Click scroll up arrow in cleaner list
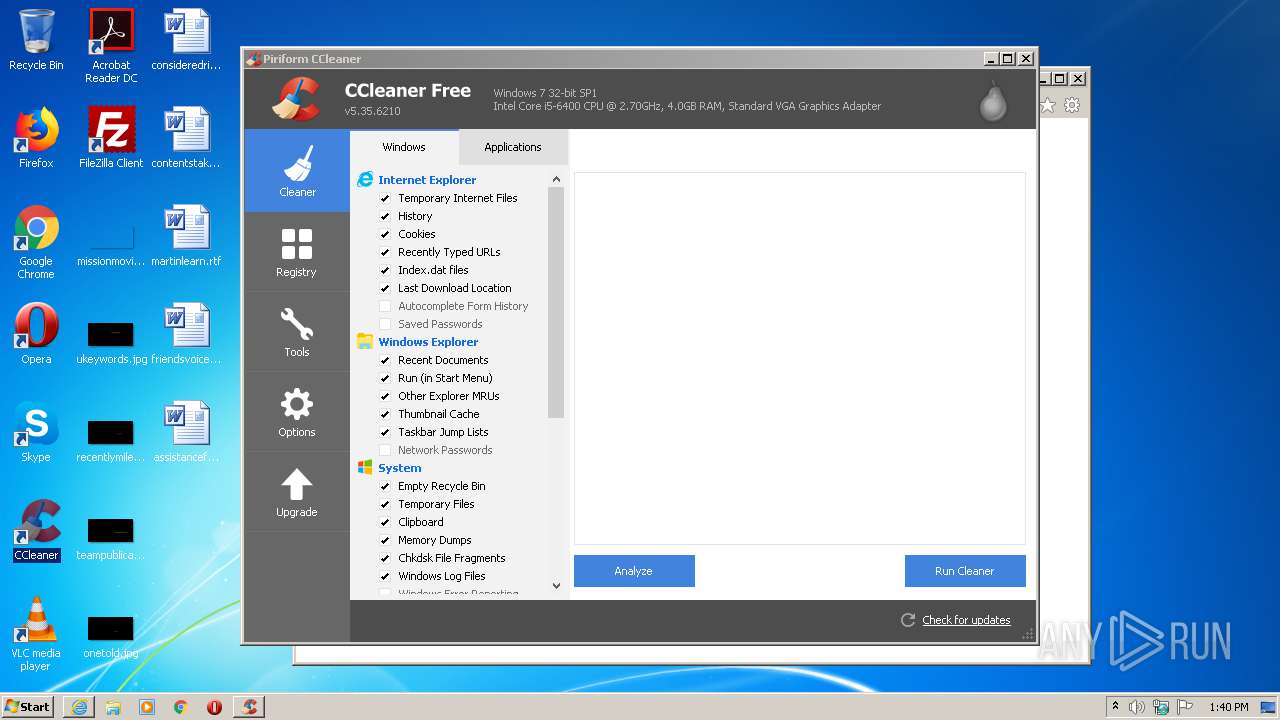Screen dimensions: 1280x720 coord(556,179)
